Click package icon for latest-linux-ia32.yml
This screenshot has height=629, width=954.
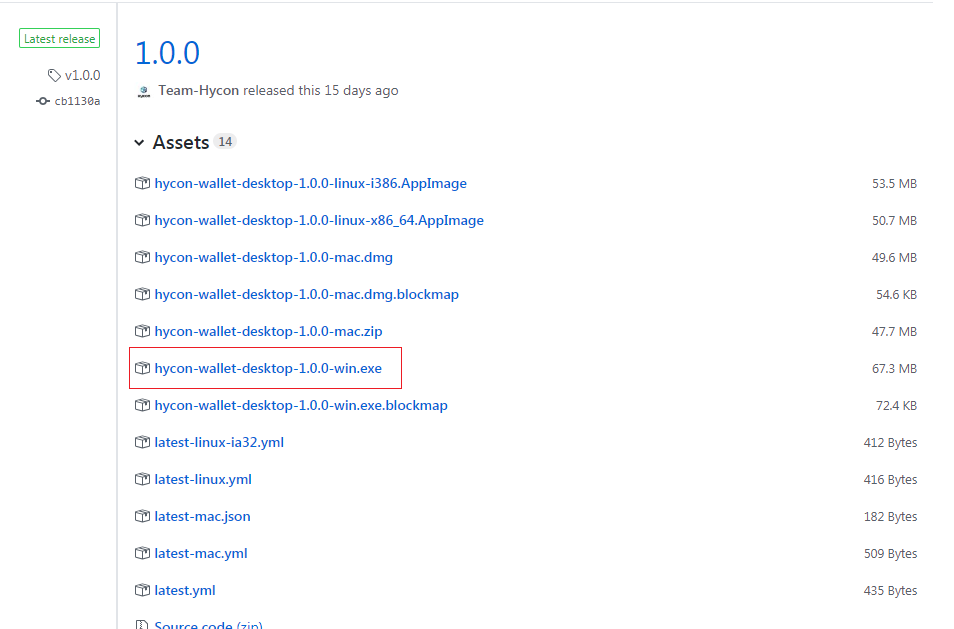pos(142,442)
